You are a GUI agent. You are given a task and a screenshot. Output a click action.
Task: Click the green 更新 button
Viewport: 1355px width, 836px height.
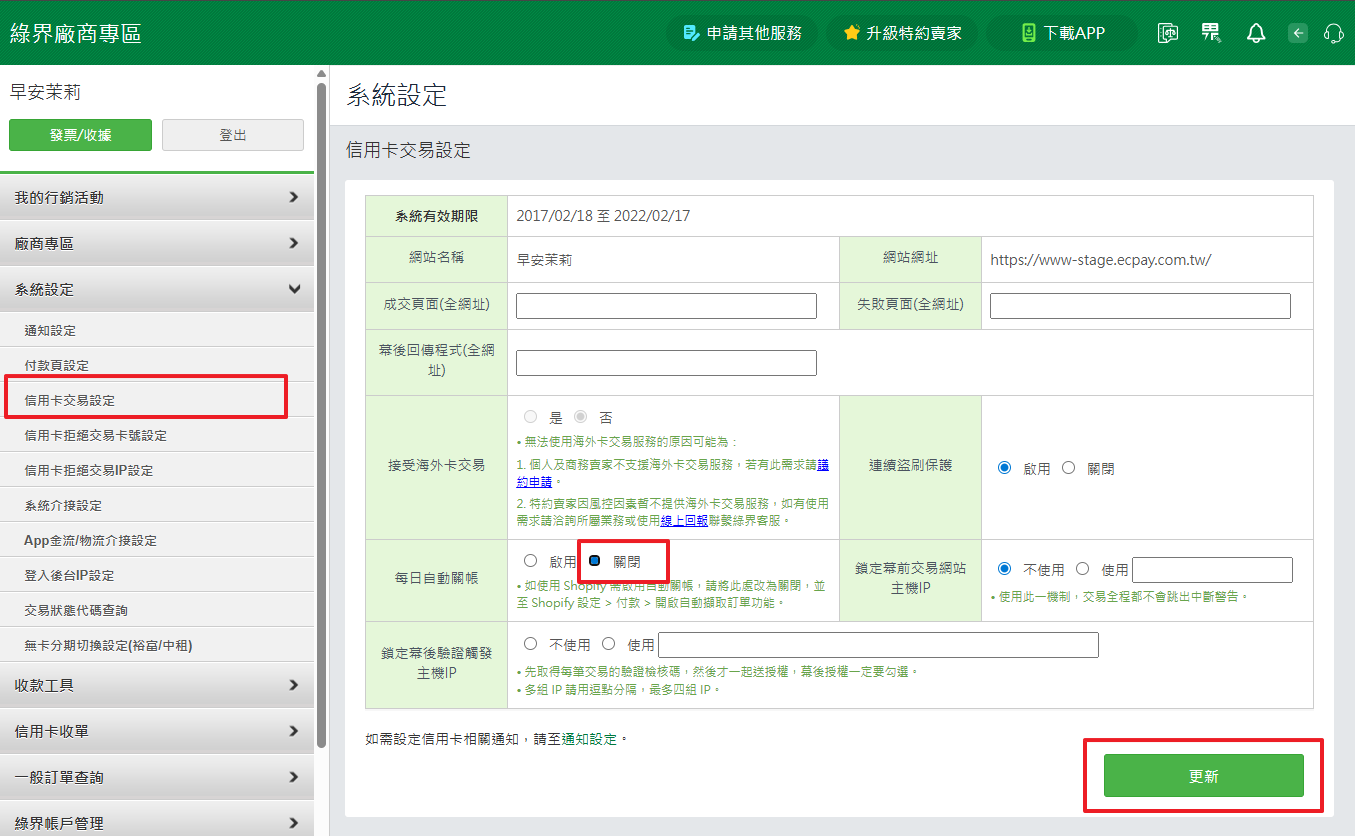pos(1203,776)
